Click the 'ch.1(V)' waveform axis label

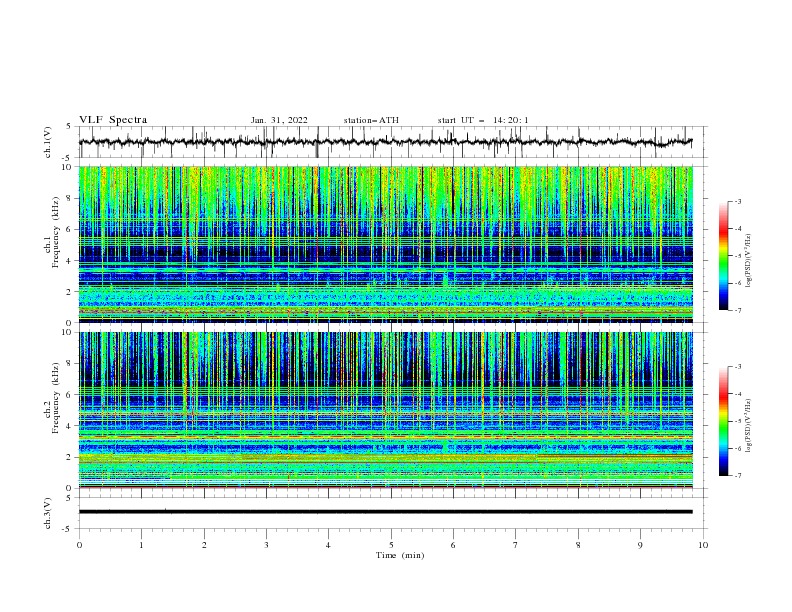[x=48, y=142]
